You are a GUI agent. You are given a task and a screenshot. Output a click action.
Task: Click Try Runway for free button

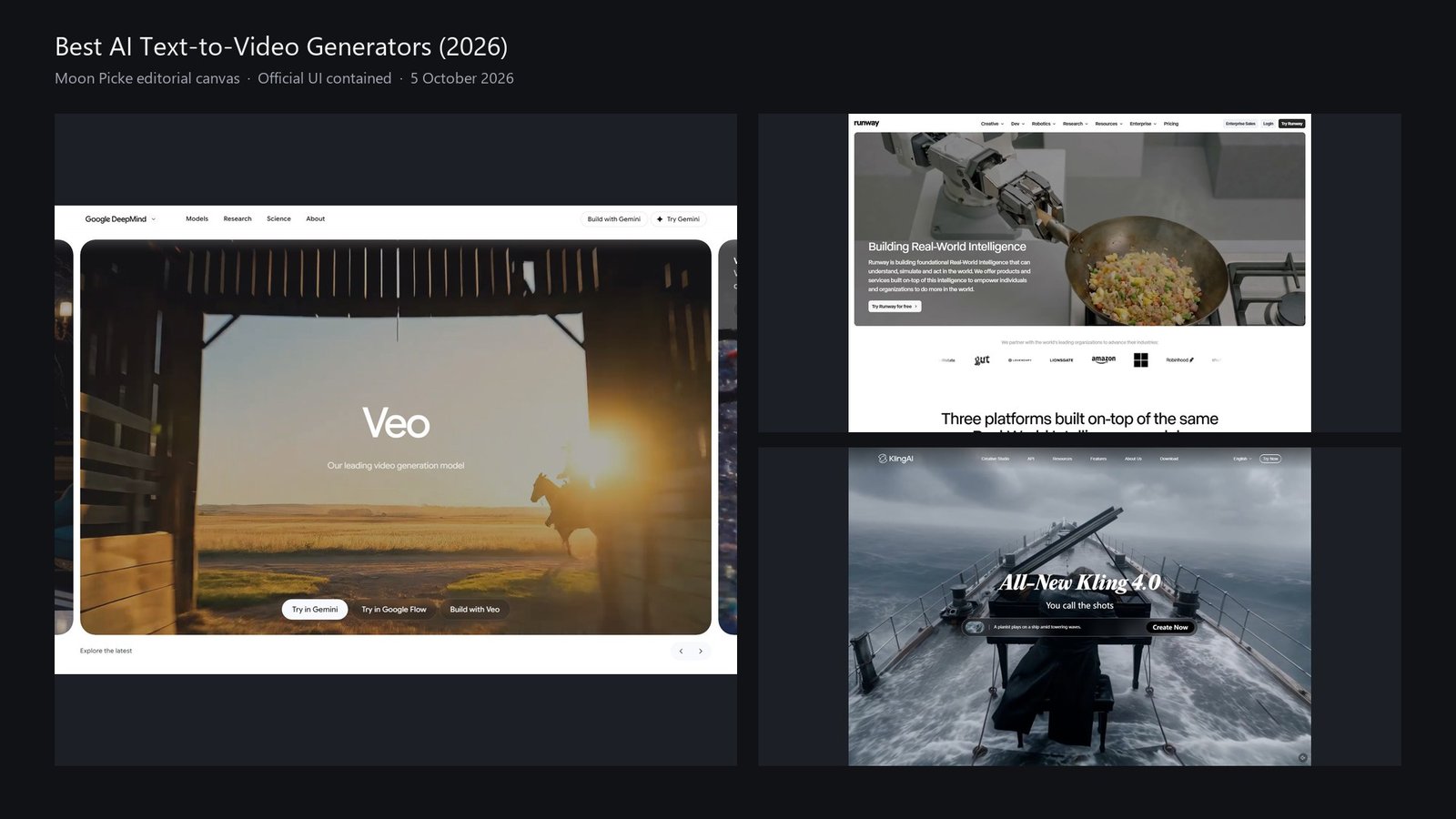(x=895, y=307)
